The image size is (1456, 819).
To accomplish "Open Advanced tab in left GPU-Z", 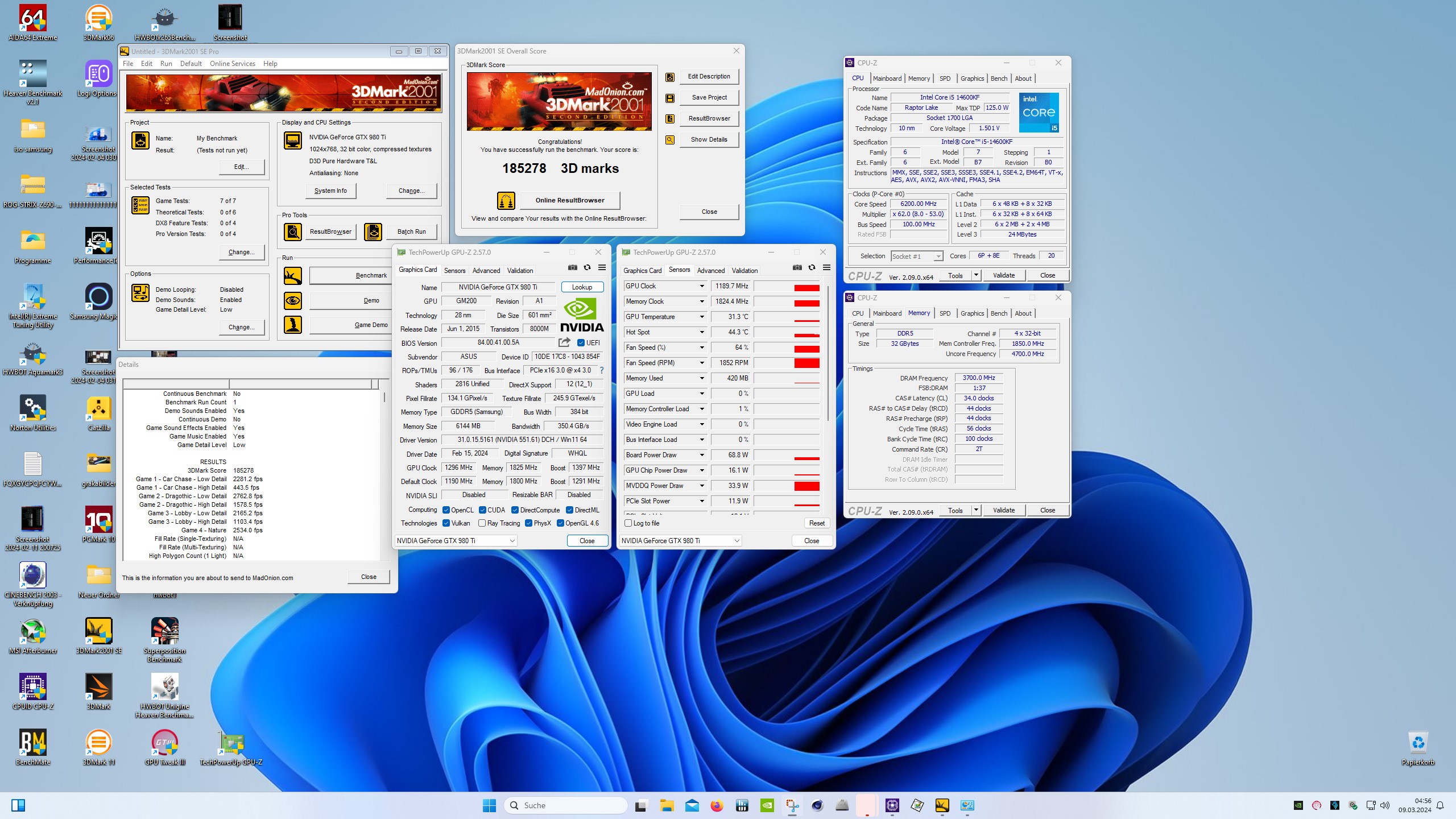I will coord(486,271).
